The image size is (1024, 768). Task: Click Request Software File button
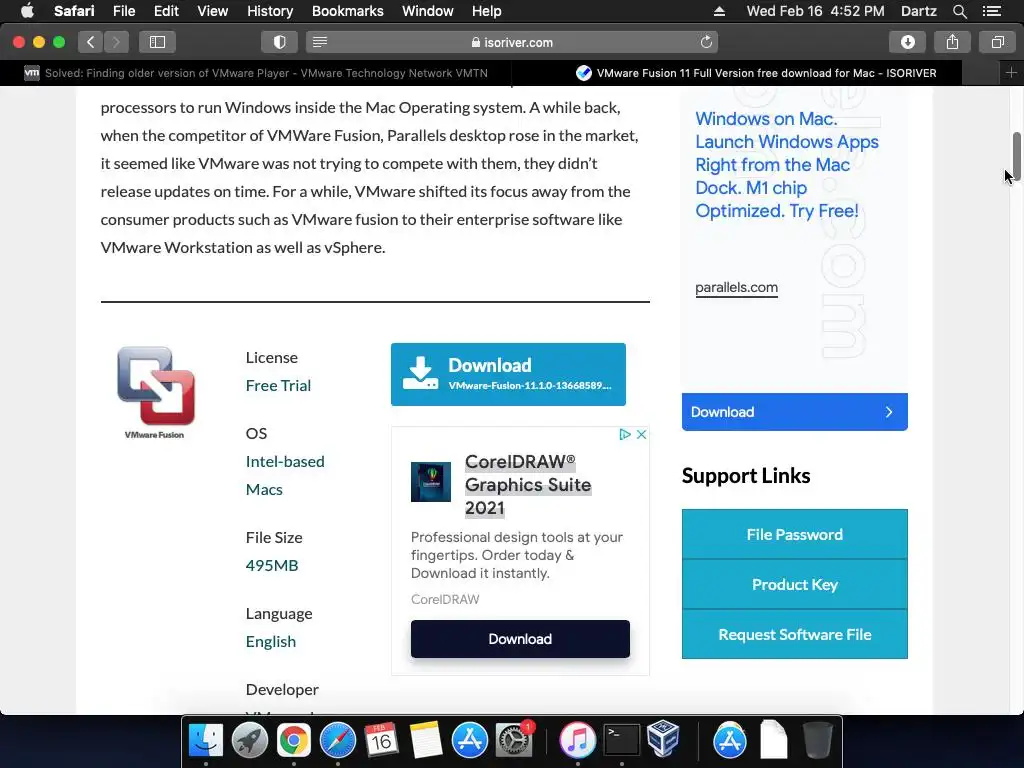click(x=795, y=634)
